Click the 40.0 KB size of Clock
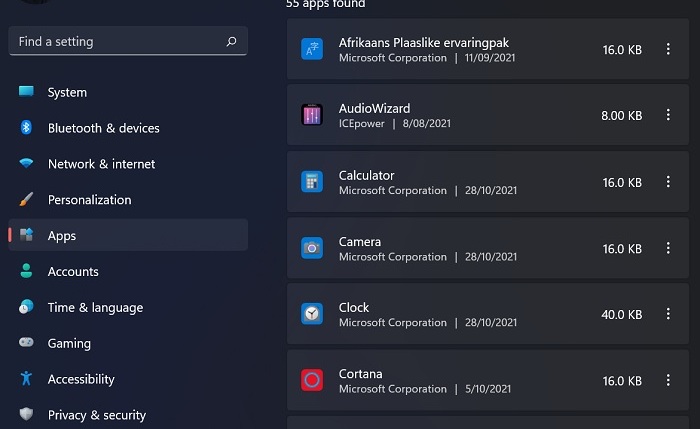 621,314
